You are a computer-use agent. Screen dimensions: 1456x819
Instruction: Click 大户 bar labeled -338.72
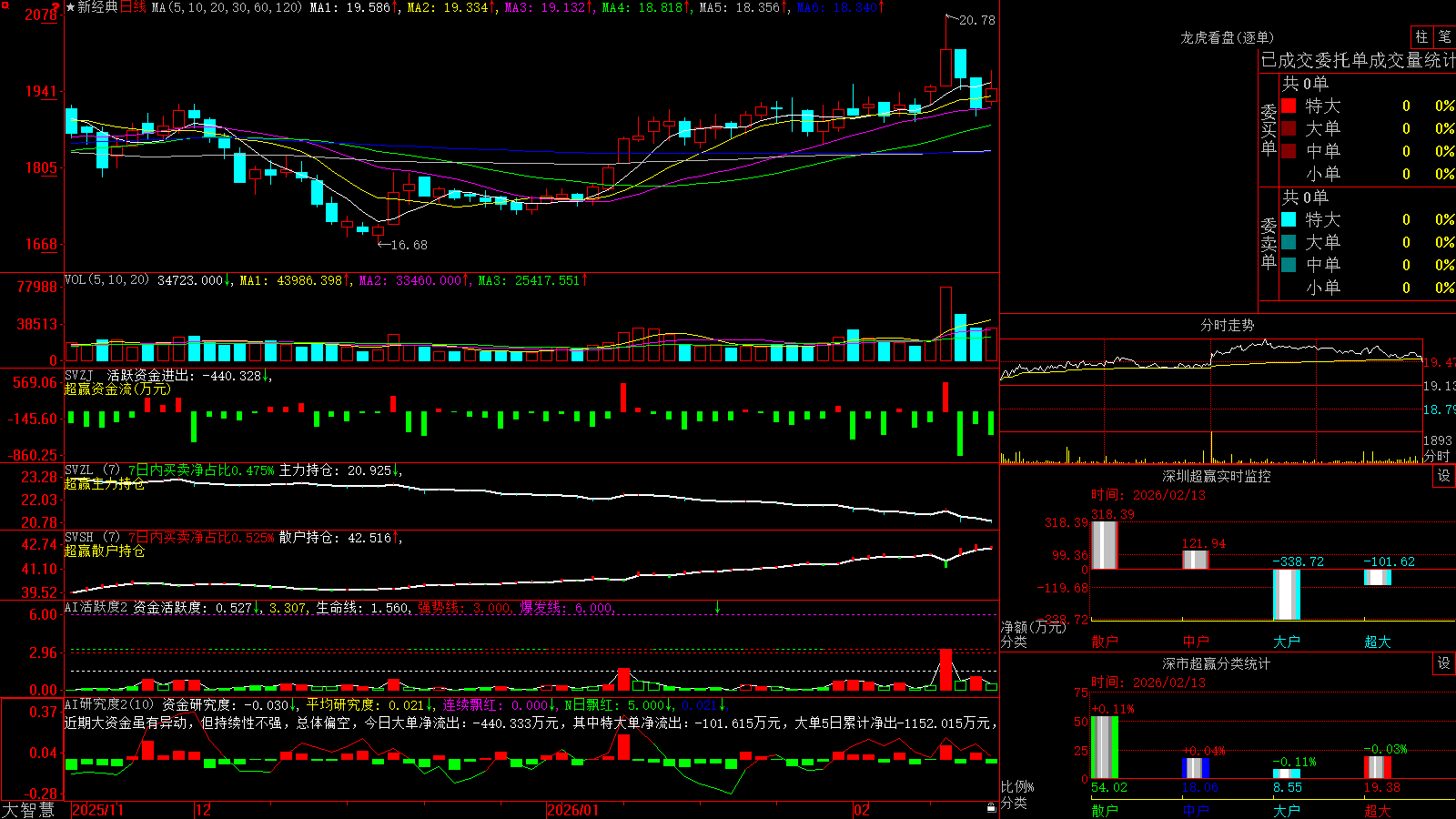coord(1286,595)
